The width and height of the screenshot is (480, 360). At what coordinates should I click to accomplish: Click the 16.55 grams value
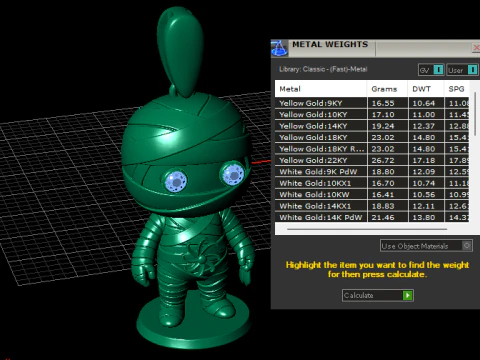[x=383, y=103]
